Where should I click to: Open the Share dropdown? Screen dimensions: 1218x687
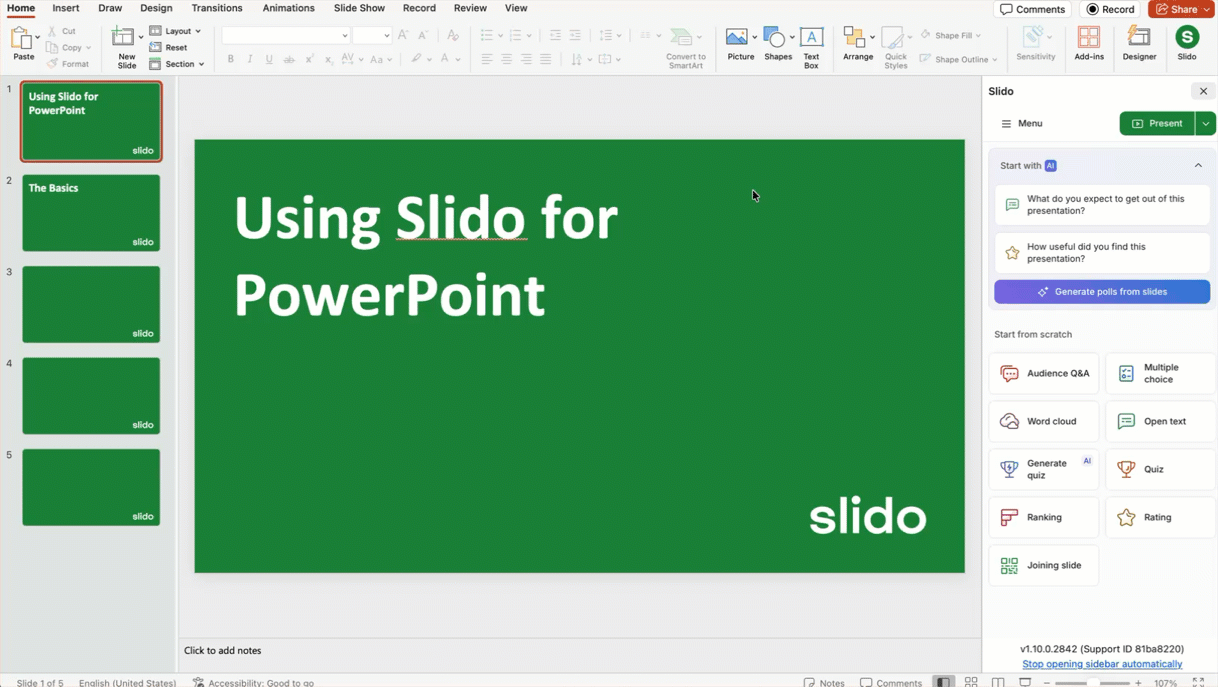click(1181, 9)
